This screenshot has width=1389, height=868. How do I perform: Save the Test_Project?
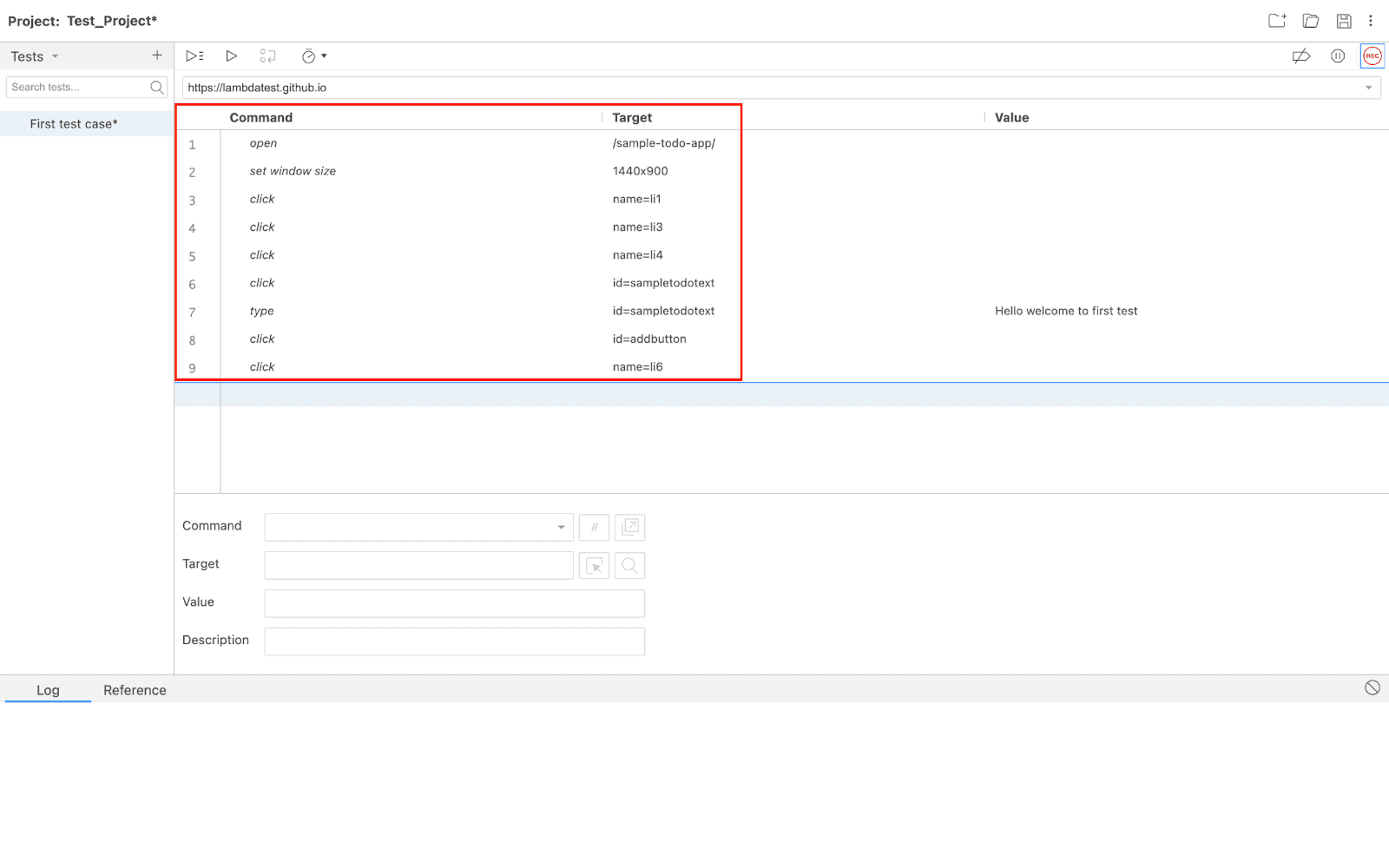pos(1343,20)
